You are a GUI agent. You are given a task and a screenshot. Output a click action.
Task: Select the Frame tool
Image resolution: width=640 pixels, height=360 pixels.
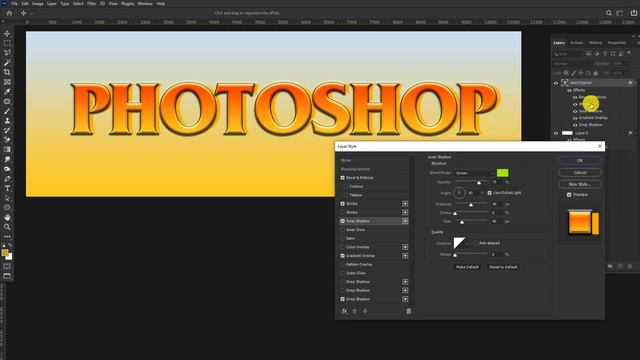click(x=7, y=82)
